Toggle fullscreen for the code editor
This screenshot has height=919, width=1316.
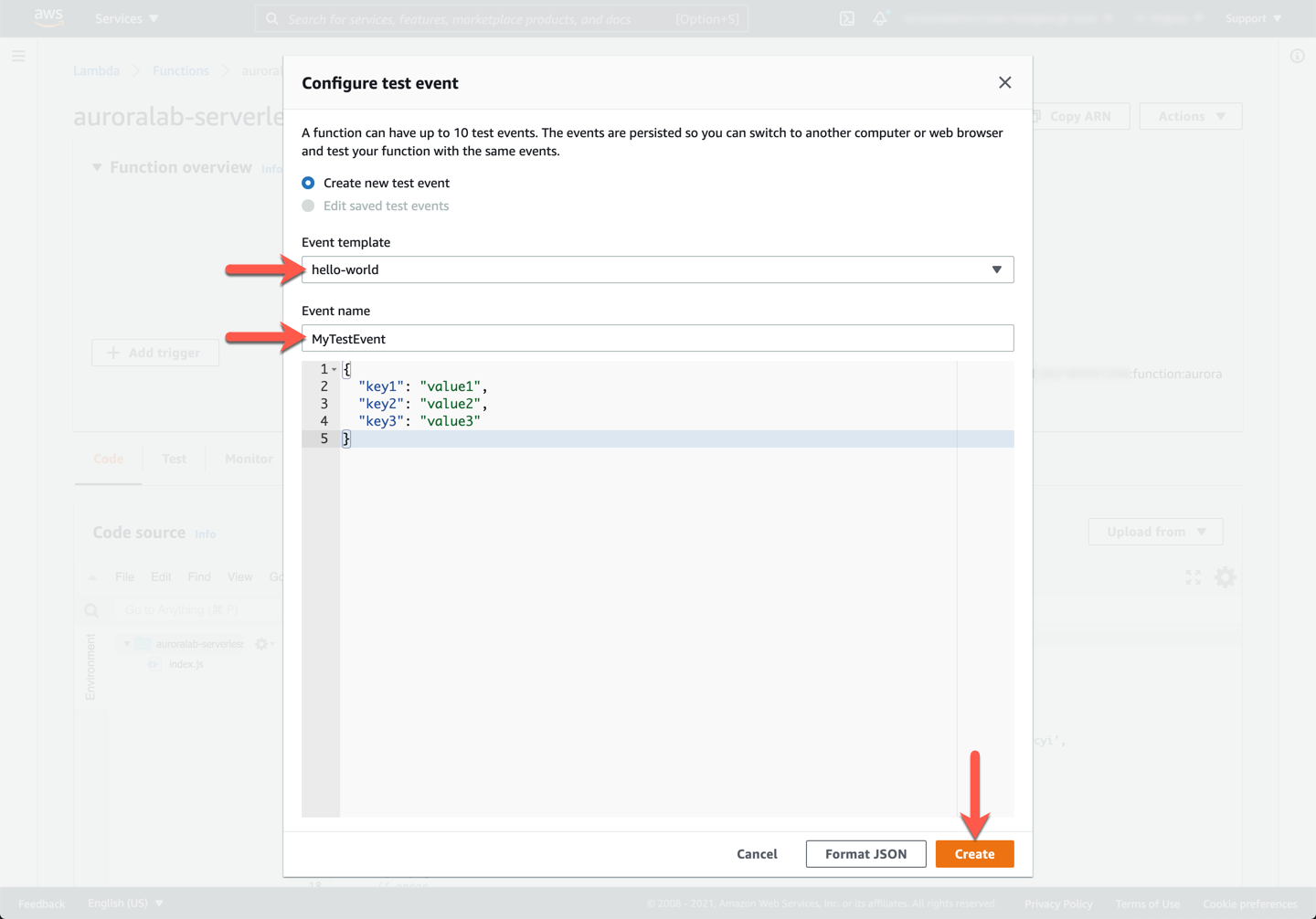pyautogui.click(x=1194, y=577)
